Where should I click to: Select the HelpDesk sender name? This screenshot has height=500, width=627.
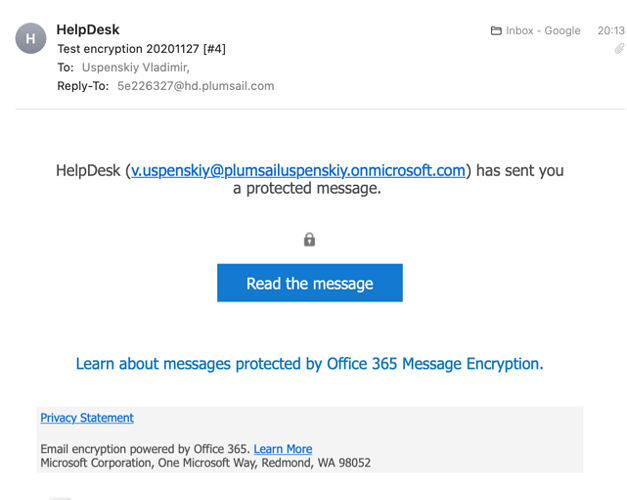pyautogui.click(x=88, y=30)
